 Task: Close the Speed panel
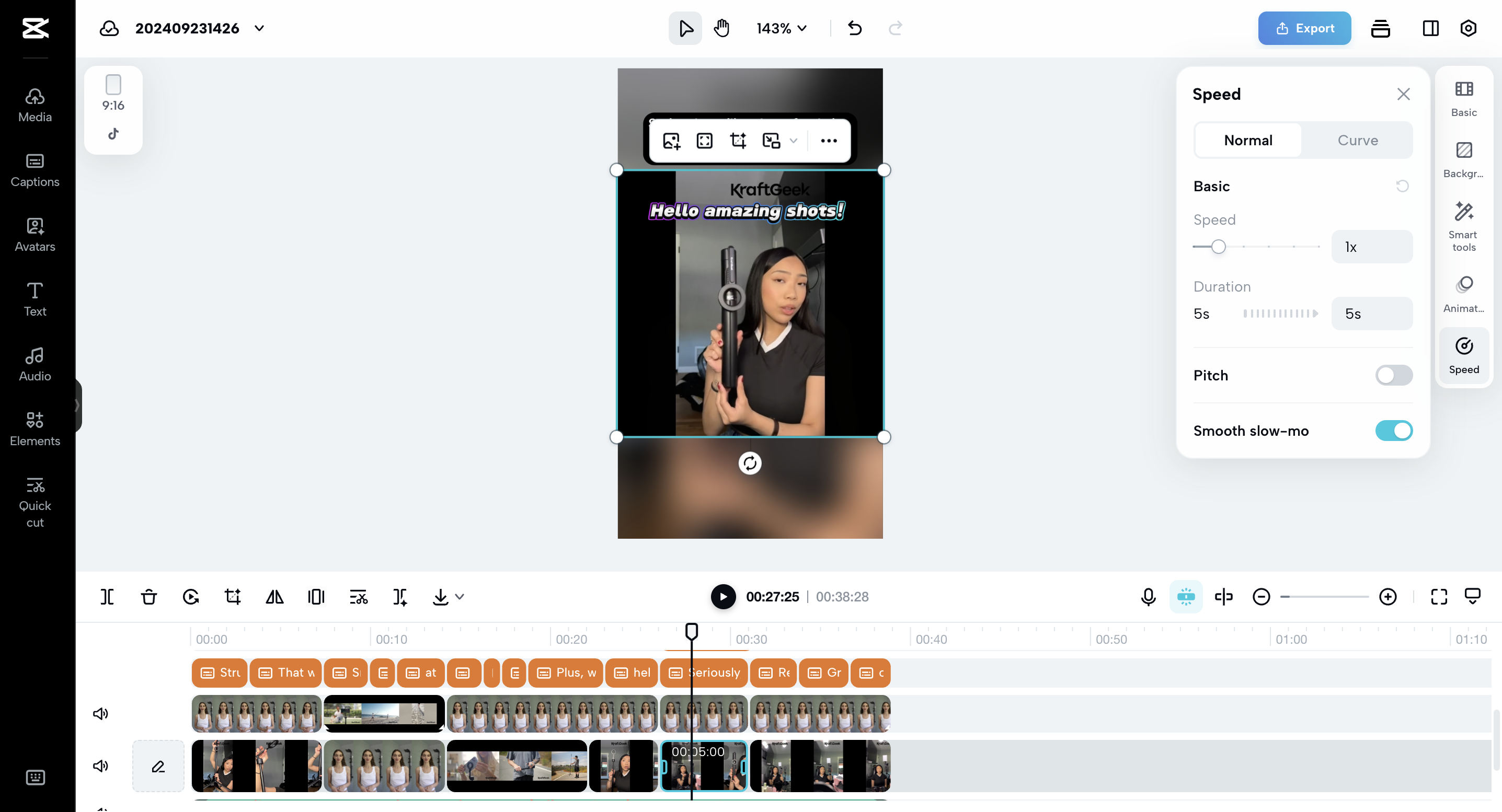[1404, 94]
